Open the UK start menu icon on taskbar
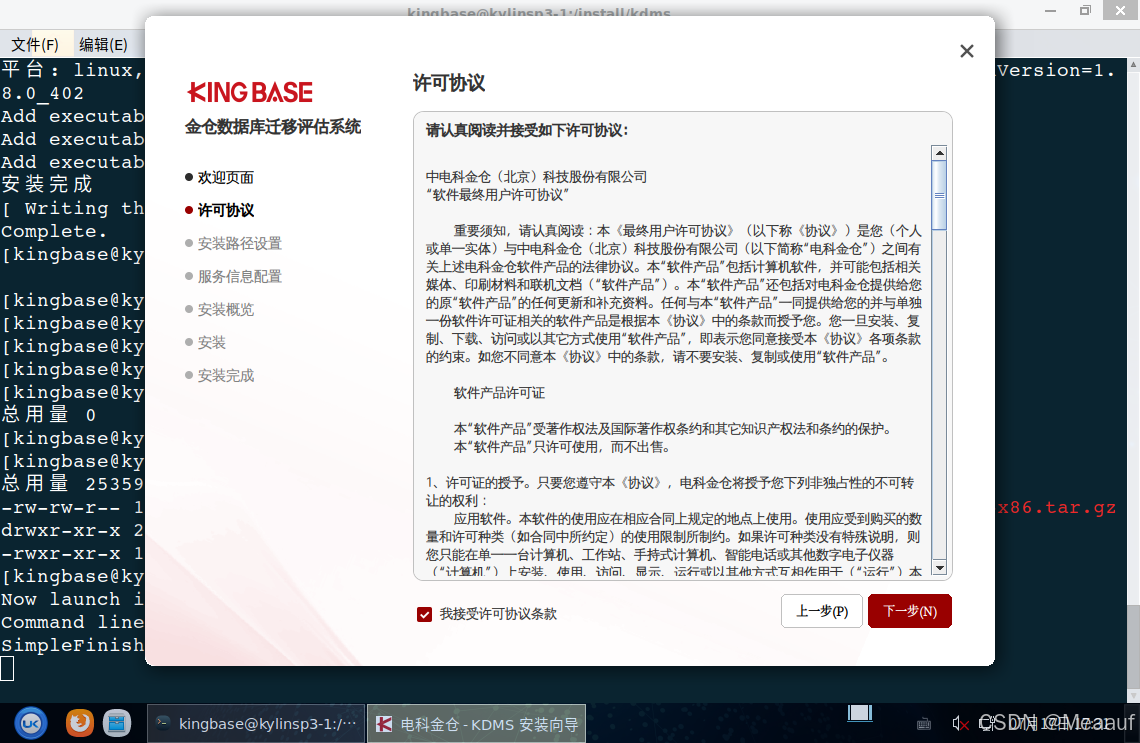This screenshot has height=743, width=1140. (31, 723)
